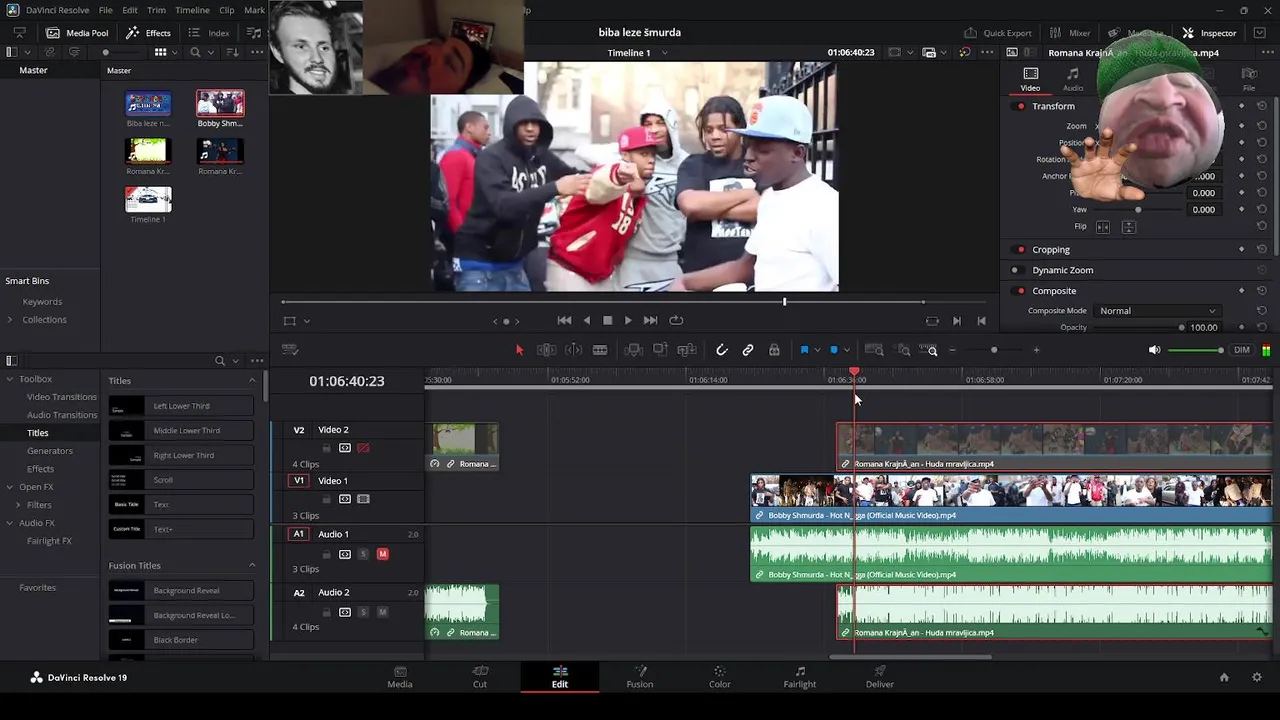Expand the Open FX tree
Image resolution: width=1280 pixels, height=720 pixels.
10,487
